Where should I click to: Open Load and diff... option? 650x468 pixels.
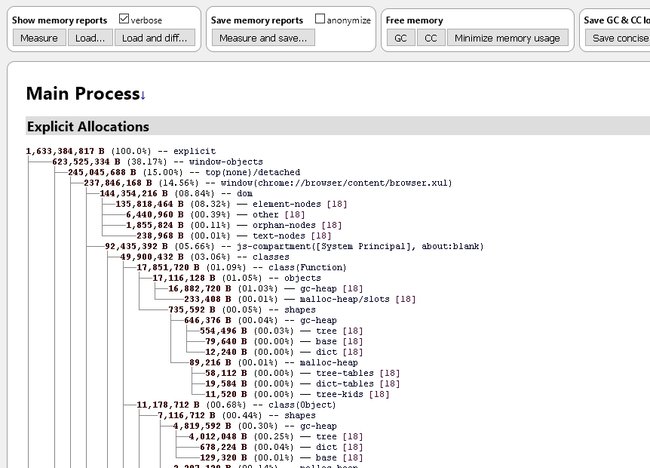[x=155, y=38]
